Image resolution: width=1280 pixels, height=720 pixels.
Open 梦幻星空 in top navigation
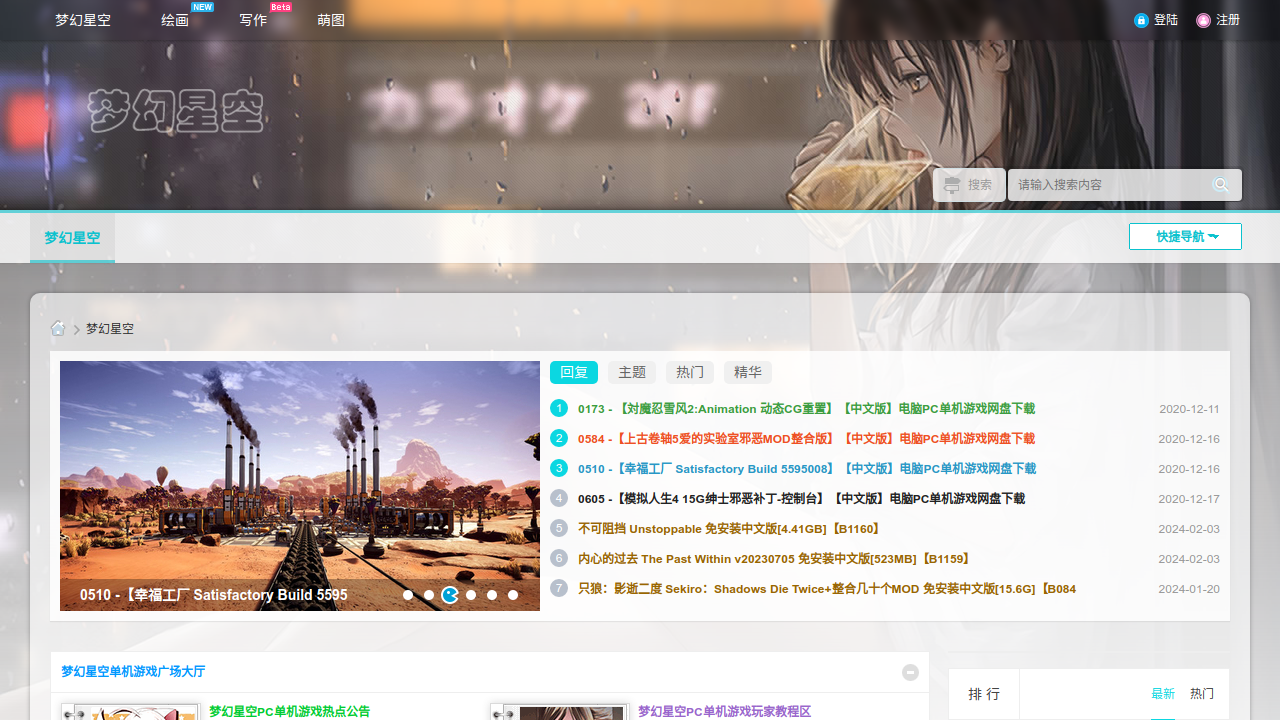[83, 20]
